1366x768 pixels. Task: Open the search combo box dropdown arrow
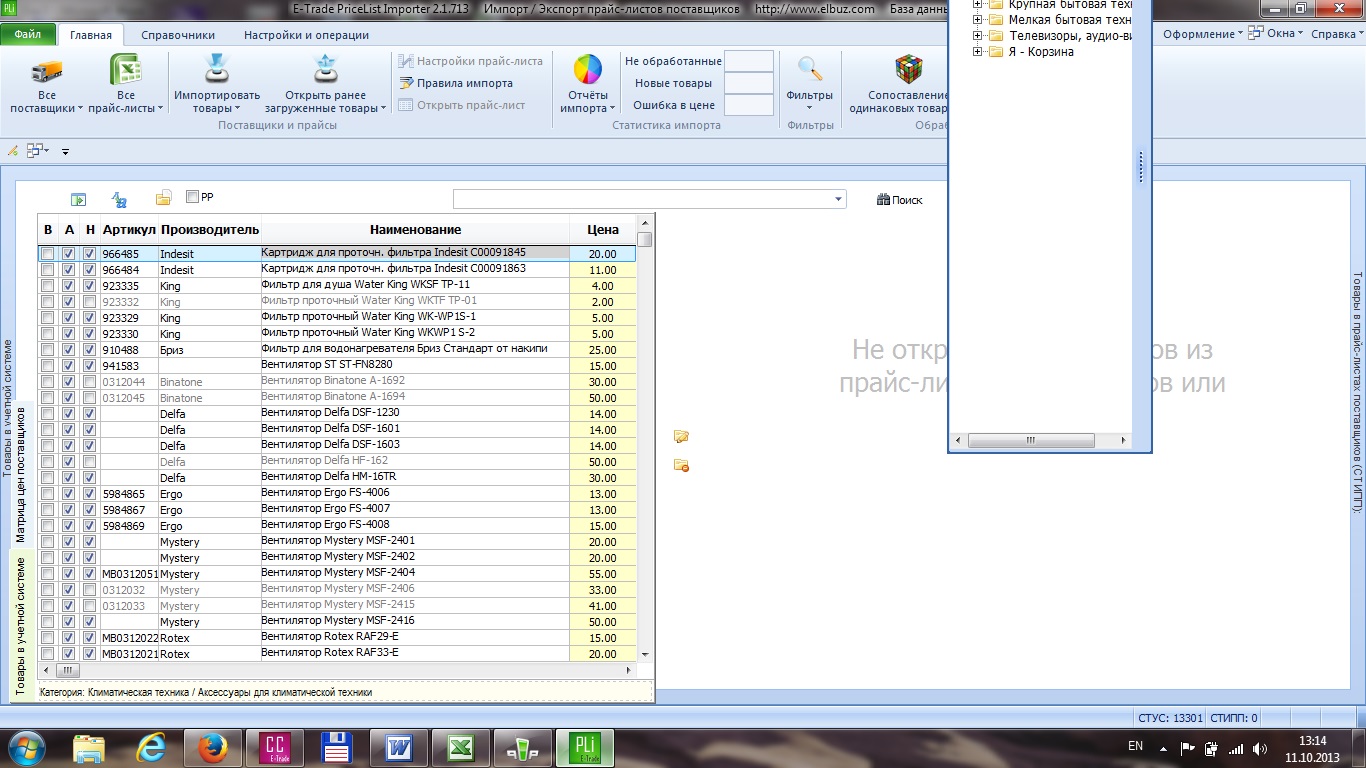[838, 200]
